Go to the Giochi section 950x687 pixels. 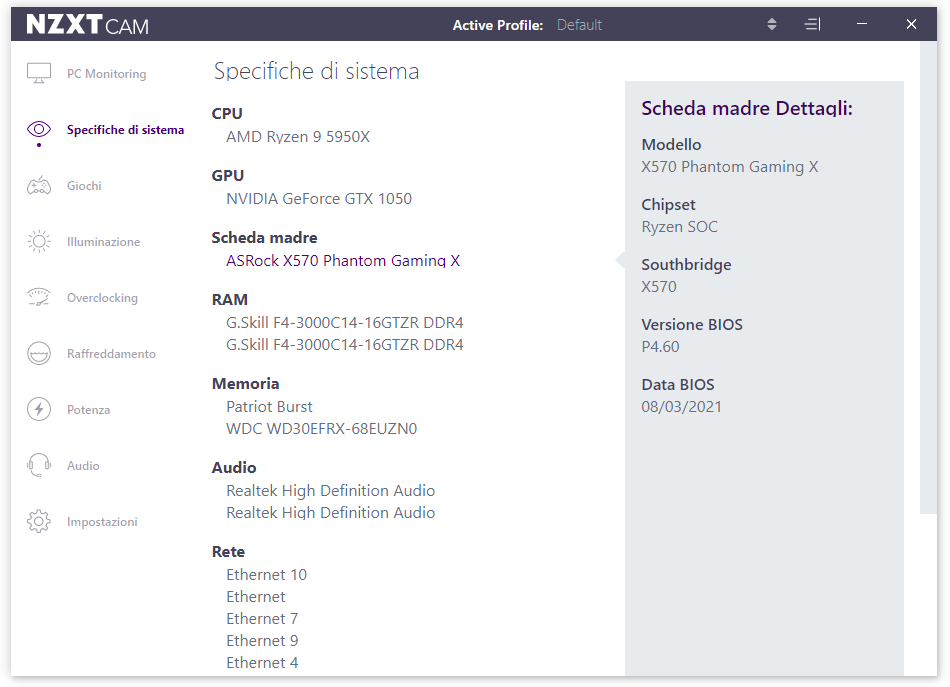pyautogui.click(x=84, y=186)
